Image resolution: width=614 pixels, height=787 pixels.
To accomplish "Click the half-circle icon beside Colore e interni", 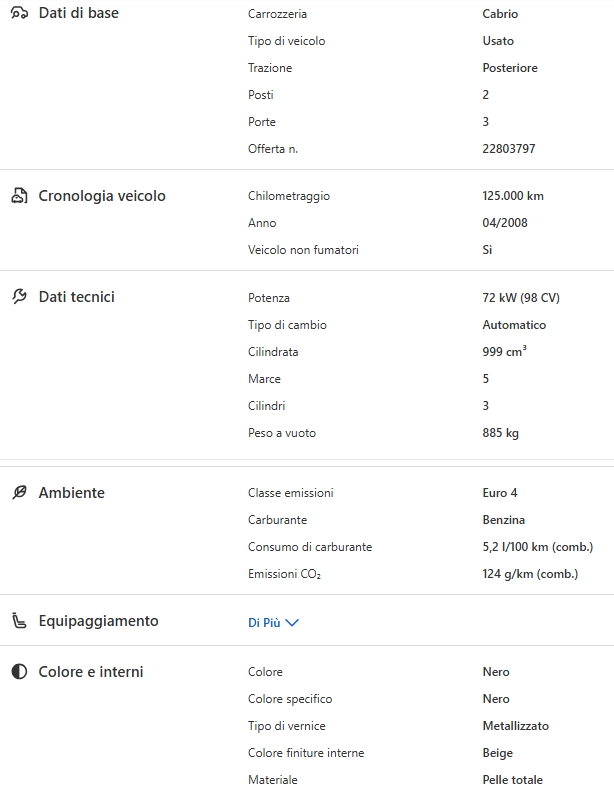I will [x=19, y=672].
